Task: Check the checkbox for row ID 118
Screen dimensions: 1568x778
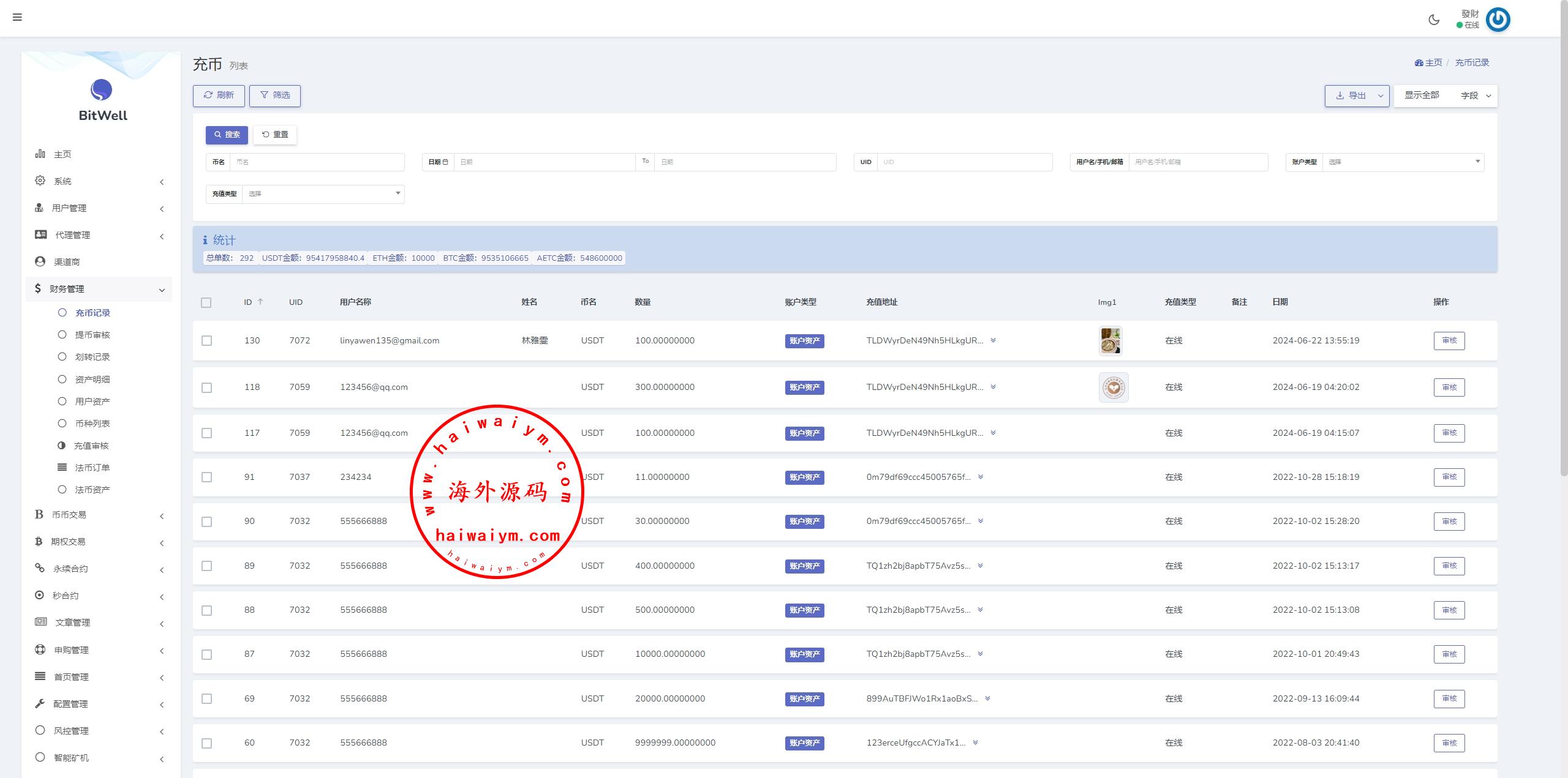Action: pyautogui.click(x=207, y=387)
